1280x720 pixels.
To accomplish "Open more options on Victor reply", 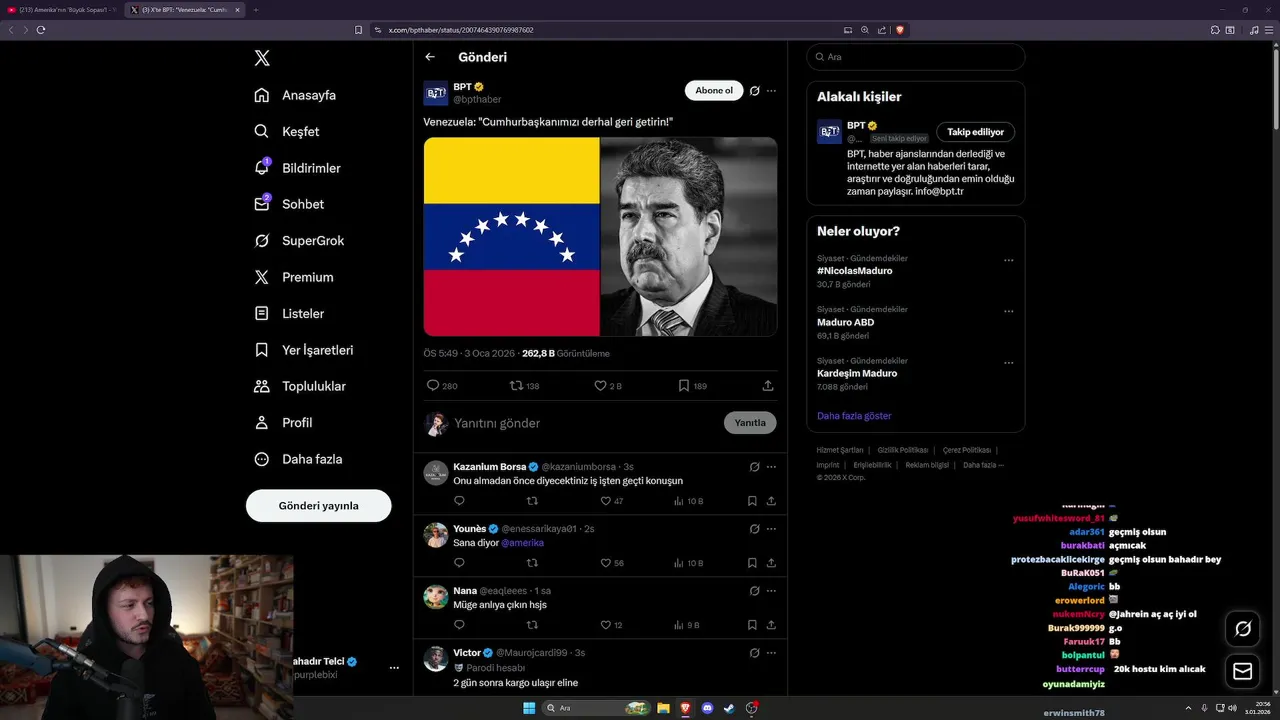I will coord(771,653).
